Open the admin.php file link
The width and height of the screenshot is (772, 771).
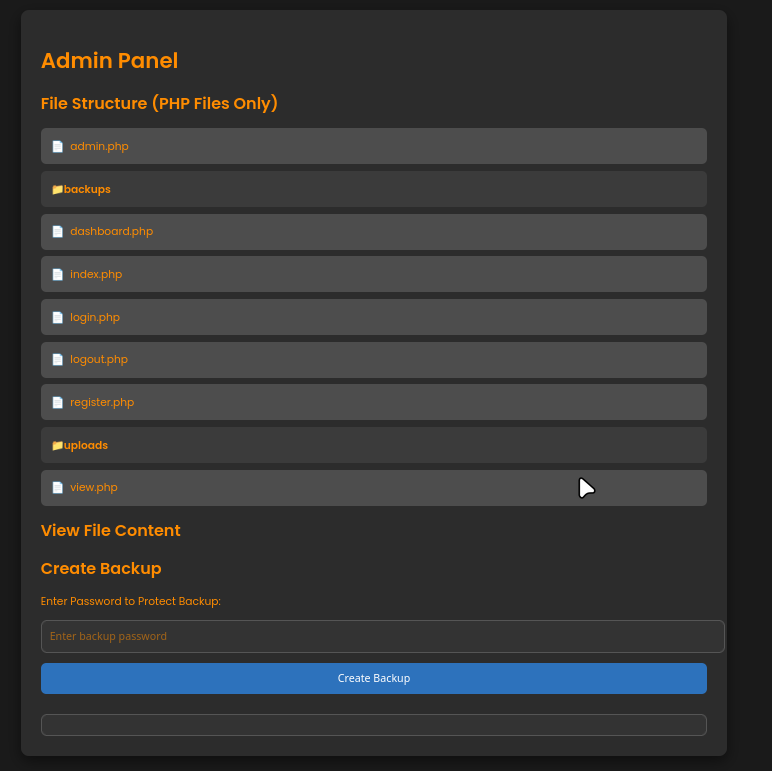point(99,147)
